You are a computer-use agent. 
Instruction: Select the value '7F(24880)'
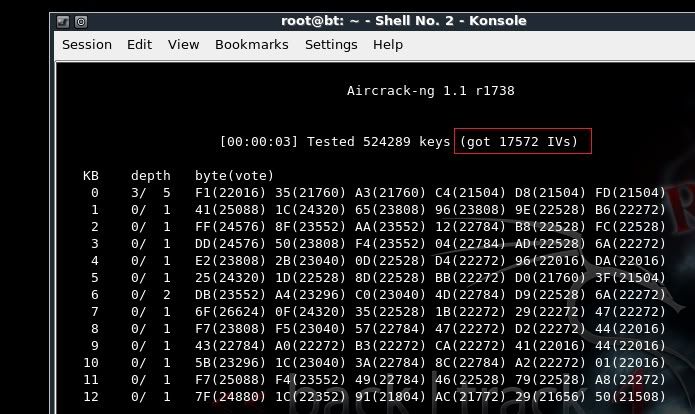(x=230, y=397)
